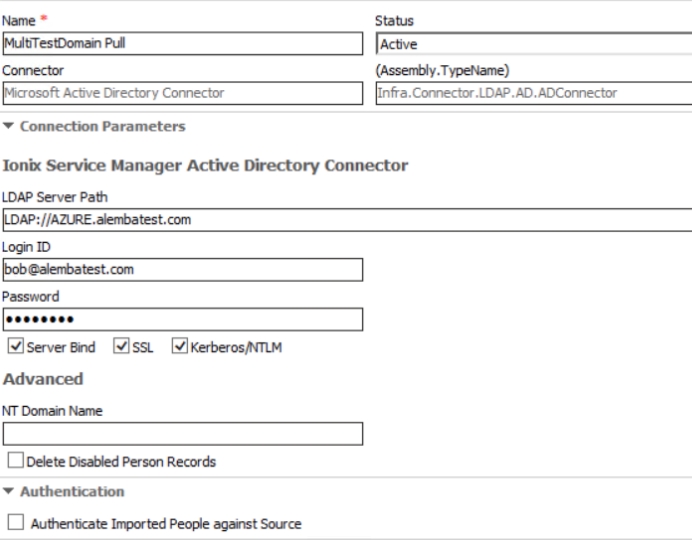The image size is (692, 540).
Task: Collapse the Authentication section
Action: point(10,492)
